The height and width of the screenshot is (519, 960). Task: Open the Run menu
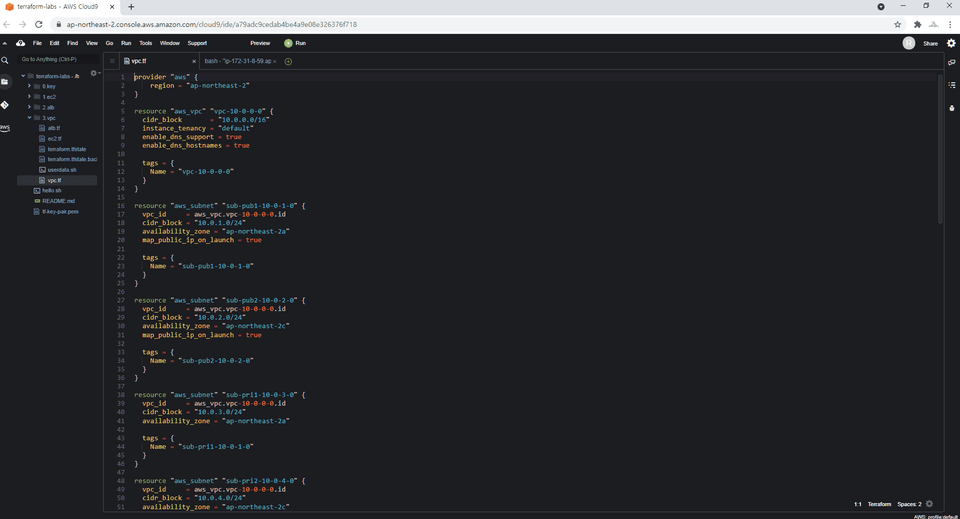126,43
